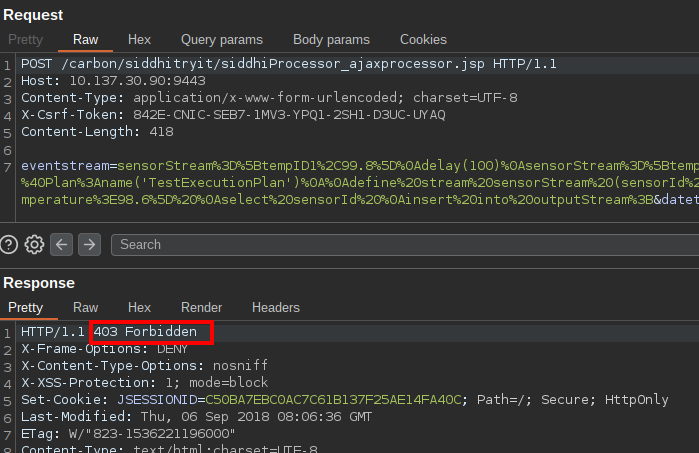Image resolution: width=699 pixels, height=453 pixels.
Task: Go to next search match arrow
Action: tap(87, 244)
